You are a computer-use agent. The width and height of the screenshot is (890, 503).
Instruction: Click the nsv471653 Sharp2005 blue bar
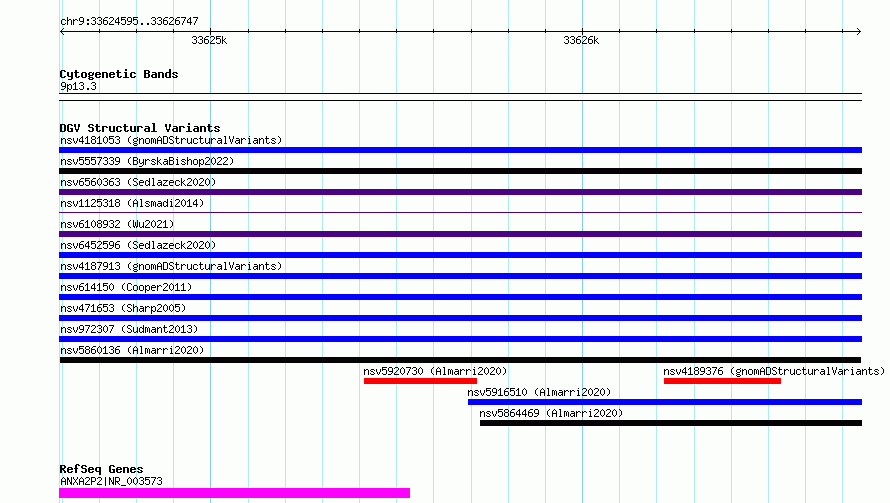pyautogui.click(x=460, y=318)
